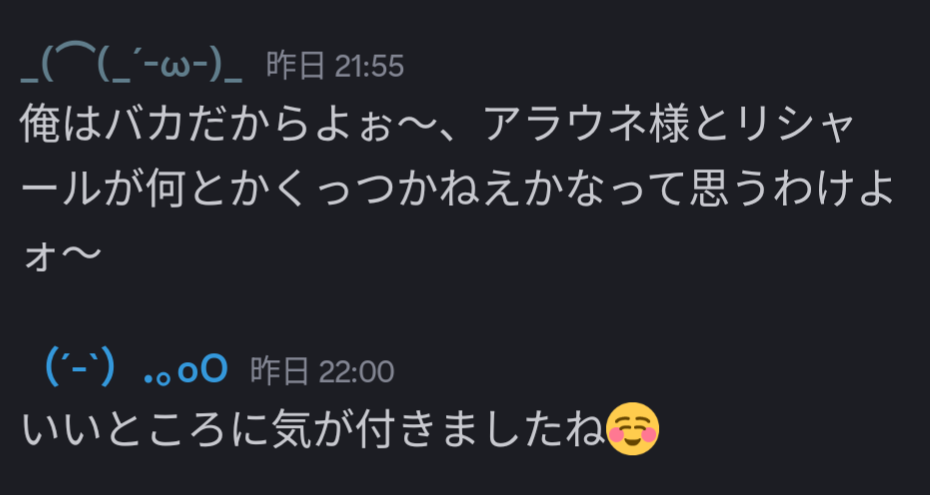Open profile of user (´-`).。oO
Image resolution: width=930 pixels, height=495 pixels.
pos(136,370)
